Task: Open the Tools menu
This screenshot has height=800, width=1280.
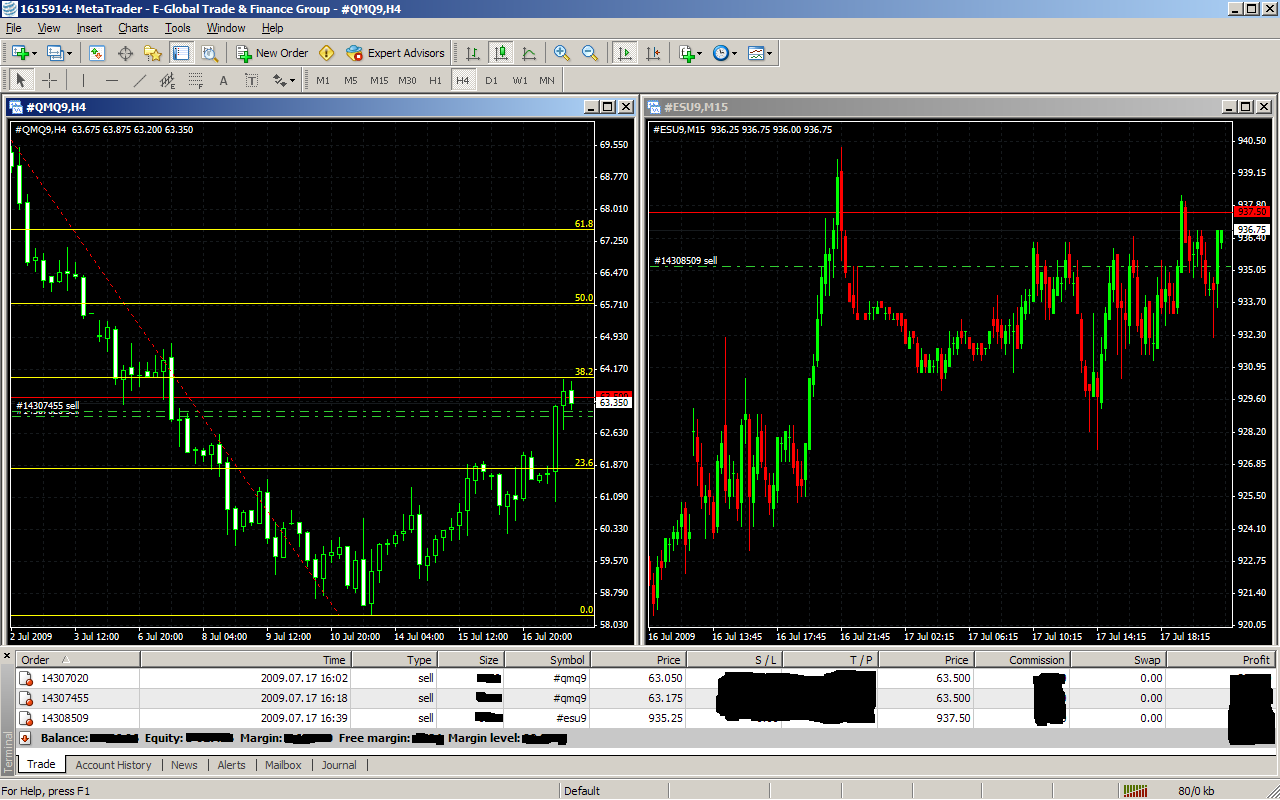Action: click(x=178, y=28)
